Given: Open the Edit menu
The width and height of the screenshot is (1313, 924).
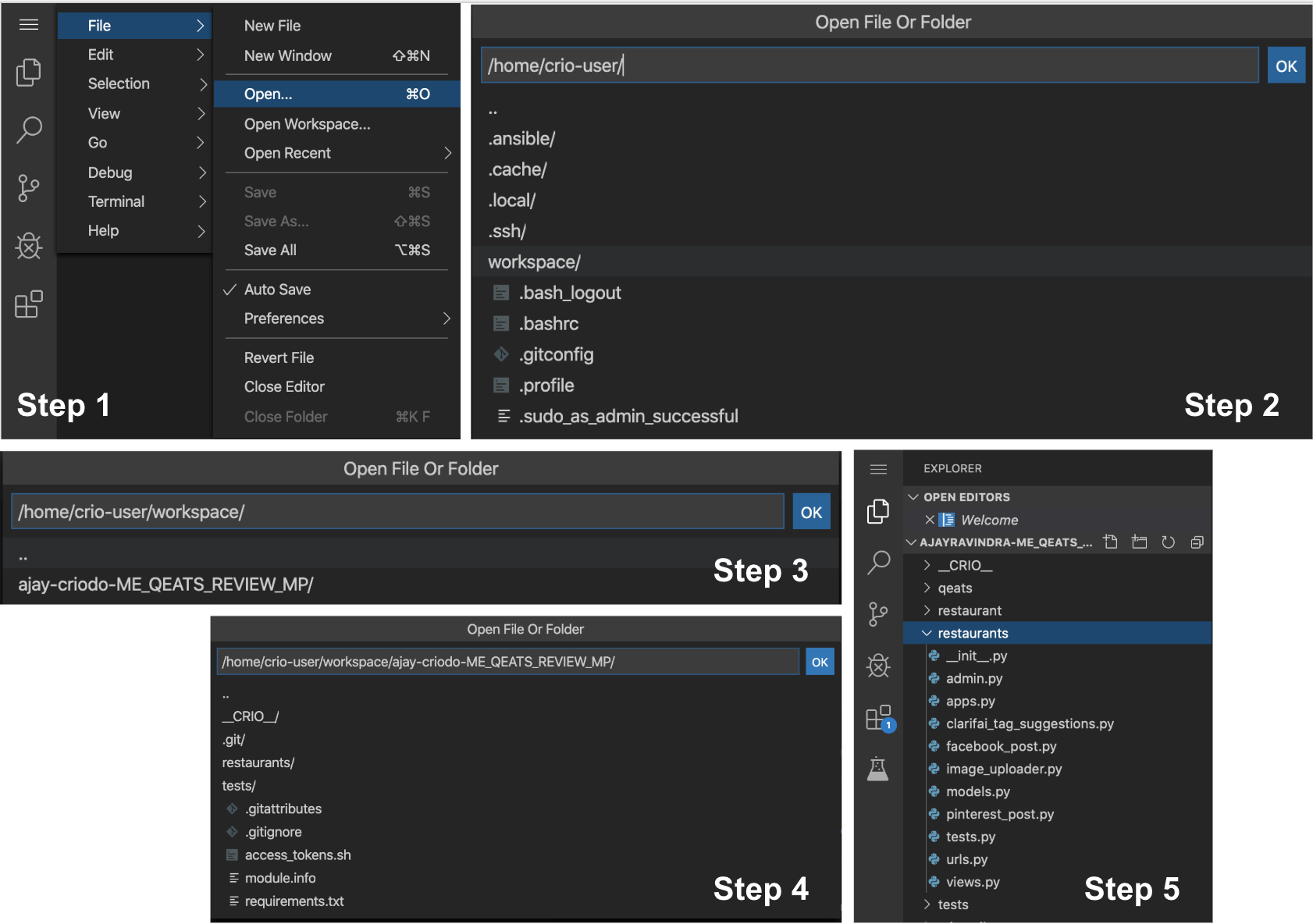Looking at the screenshot, I should [x=134, y=55].
